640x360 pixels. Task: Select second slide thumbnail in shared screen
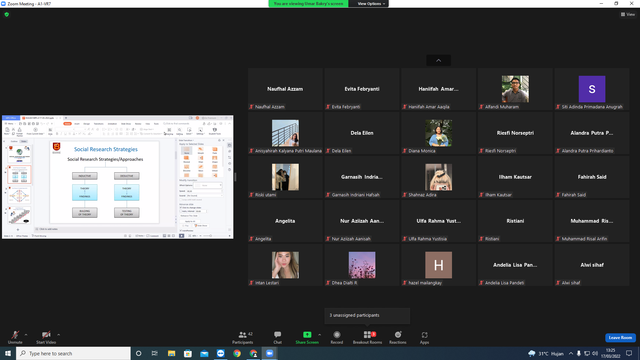pos(19,175)
